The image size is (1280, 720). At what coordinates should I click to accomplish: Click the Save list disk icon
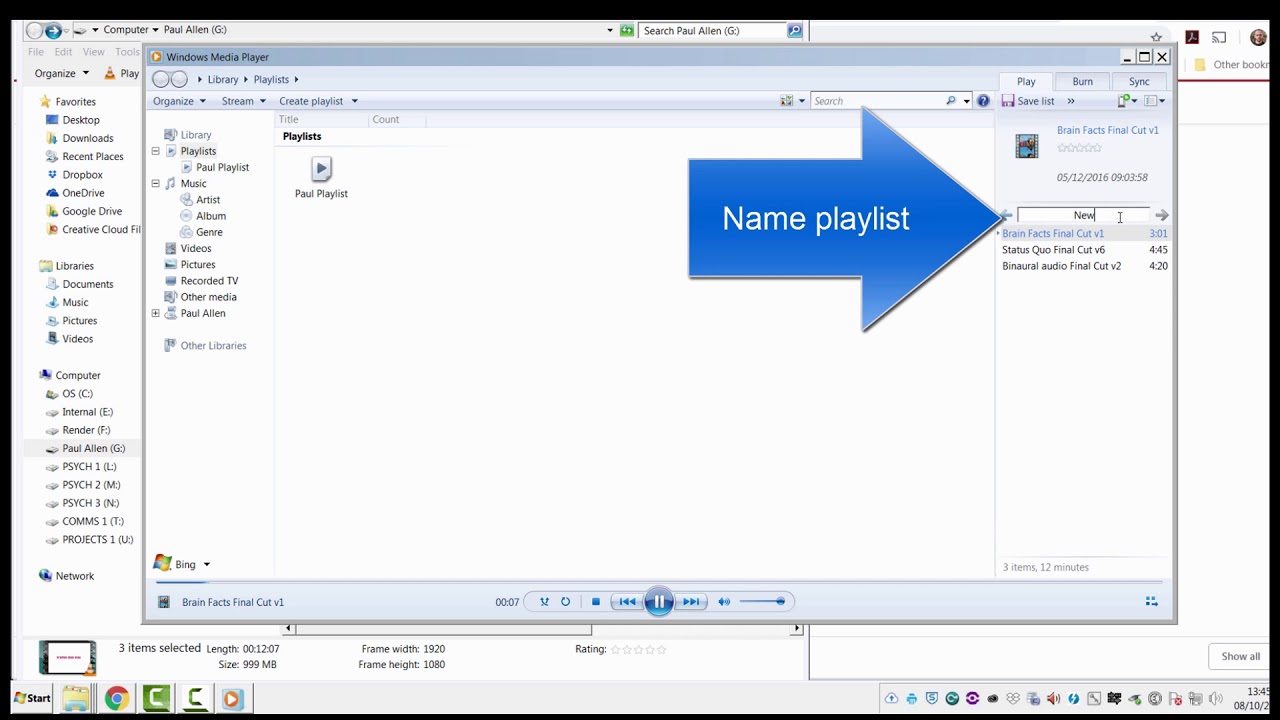[1008, 101]
